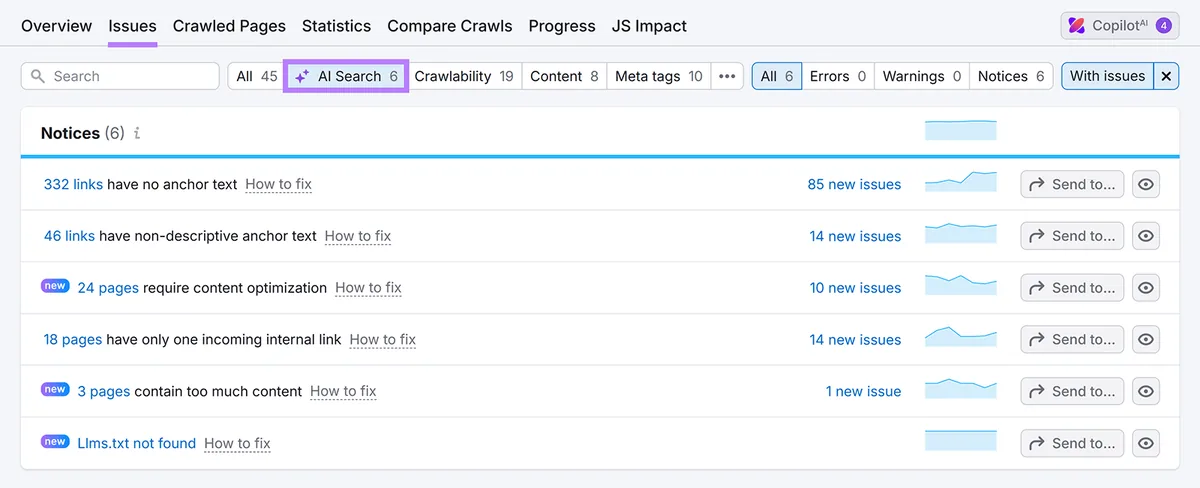Send non-descriptive anchor text issue to...
This screenshot has width=1200, height=488.
coord(1072,236)
